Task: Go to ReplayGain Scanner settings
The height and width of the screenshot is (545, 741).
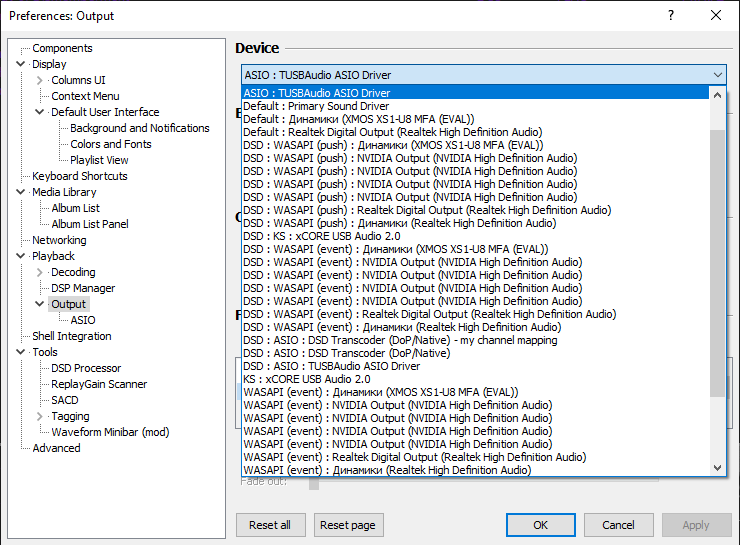Action: click(99, 384)
